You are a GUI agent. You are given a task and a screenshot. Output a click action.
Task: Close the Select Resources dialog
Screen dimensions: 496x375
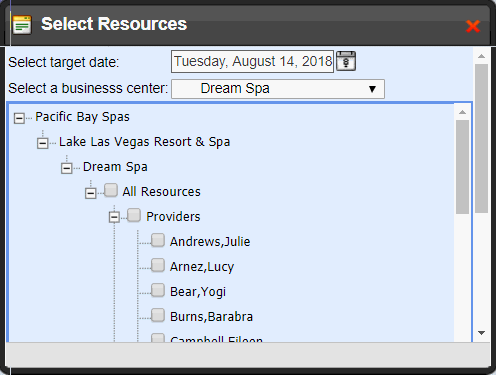tap(473, 26)
